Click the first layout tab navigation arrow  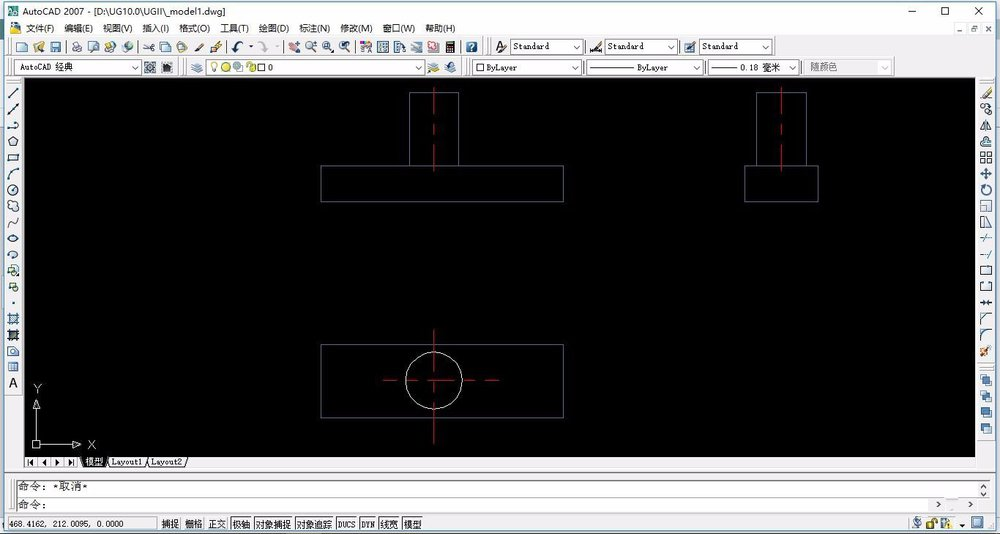[31, 462]
